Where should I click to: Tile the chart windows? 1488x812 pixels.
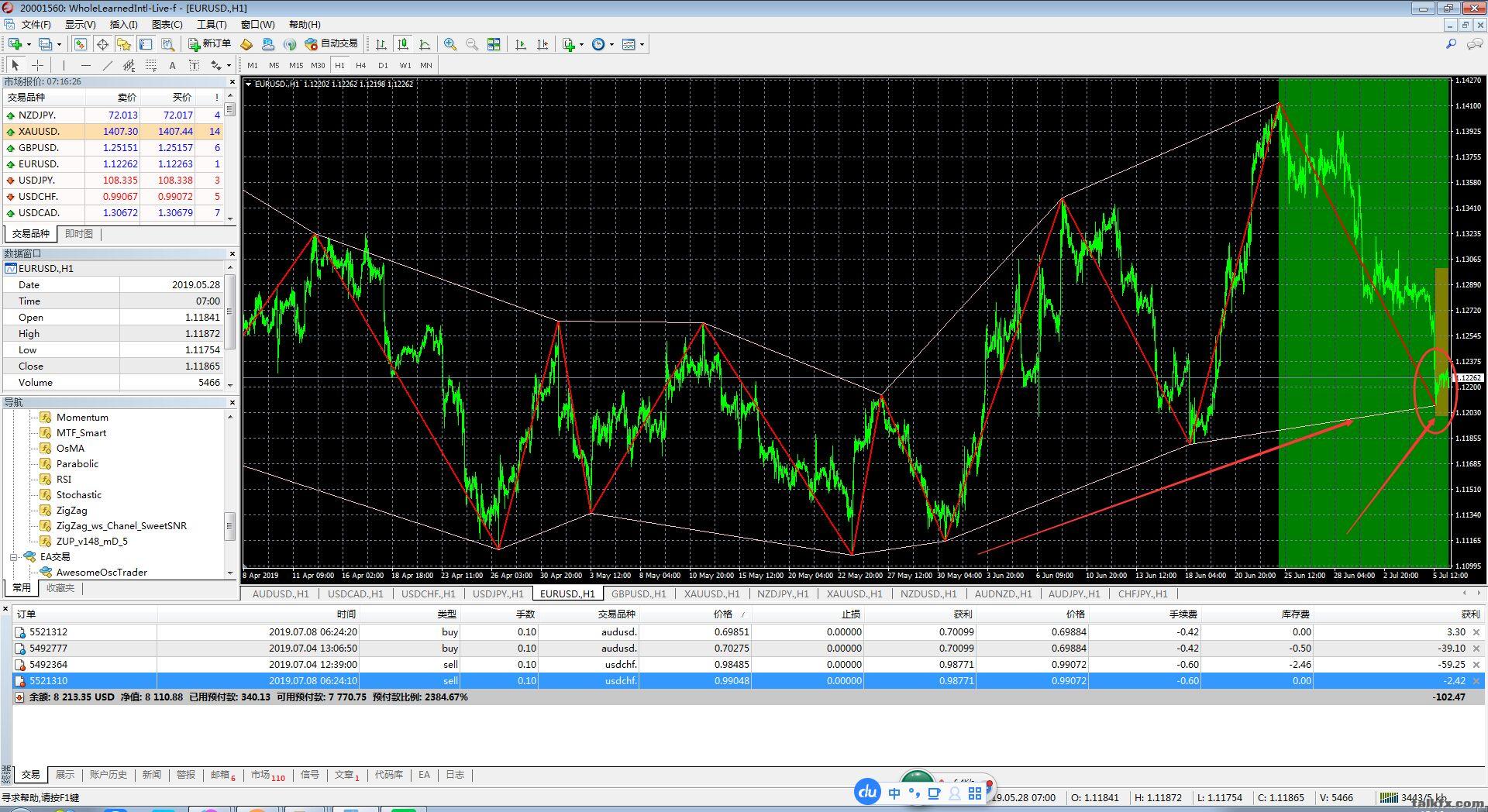point(494,44)
